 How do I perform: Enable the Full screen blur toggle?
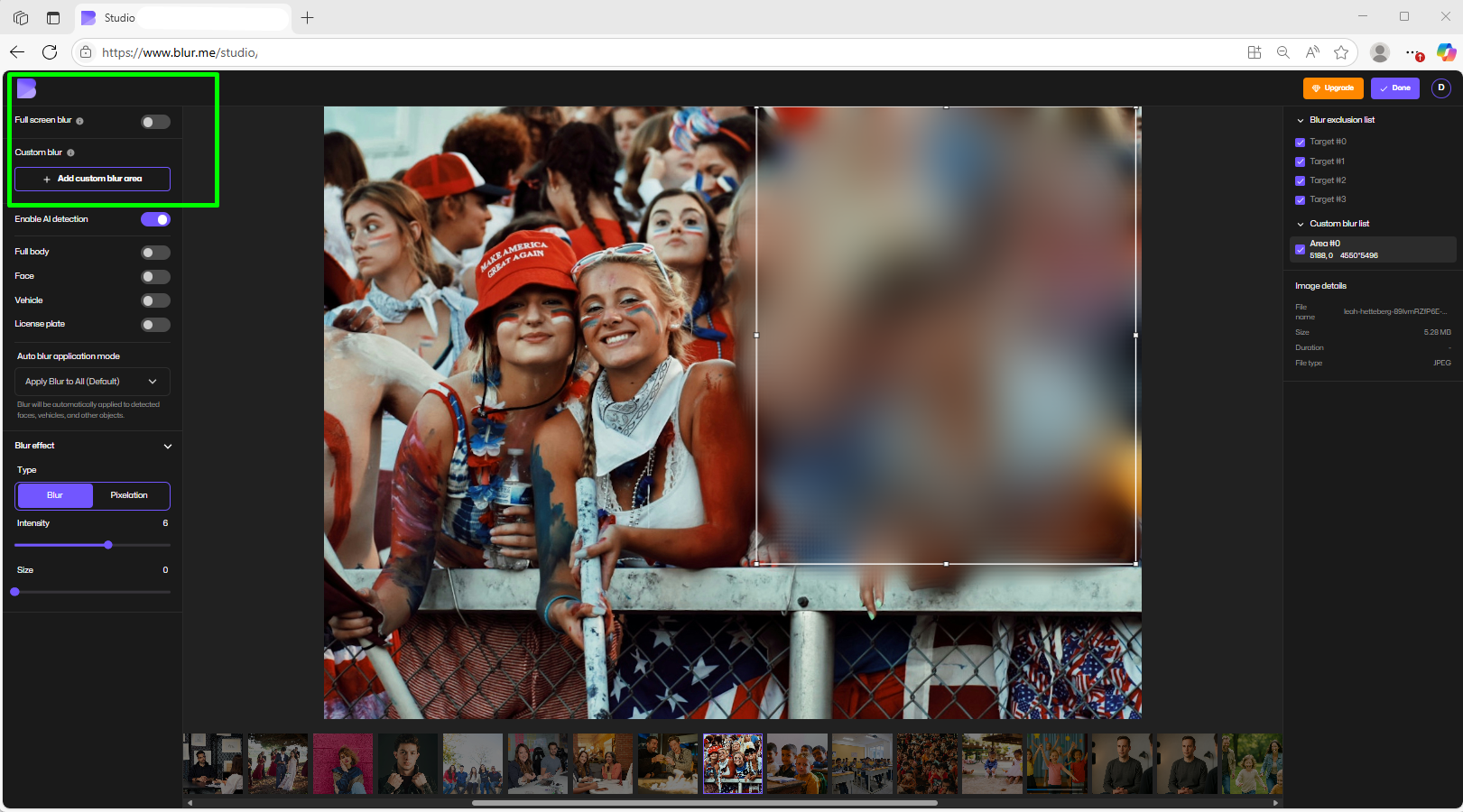tap(155, 122)
